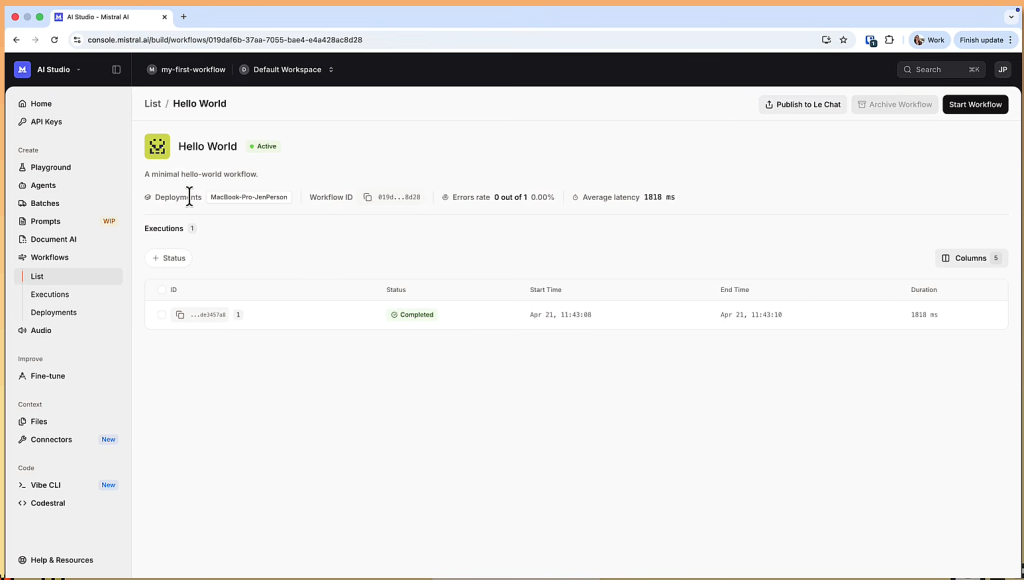Tick the checkbox for the completed execution

[x=161, y=315]
